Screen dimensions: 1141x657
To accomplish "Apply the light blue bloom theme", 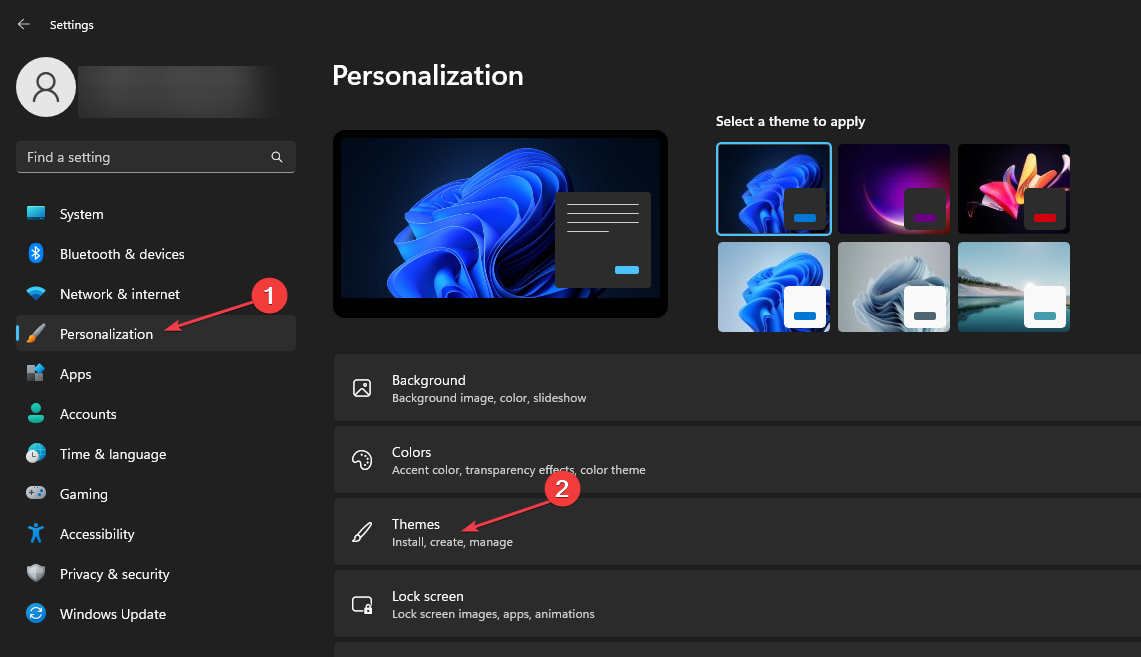I will tap(774, 287).
